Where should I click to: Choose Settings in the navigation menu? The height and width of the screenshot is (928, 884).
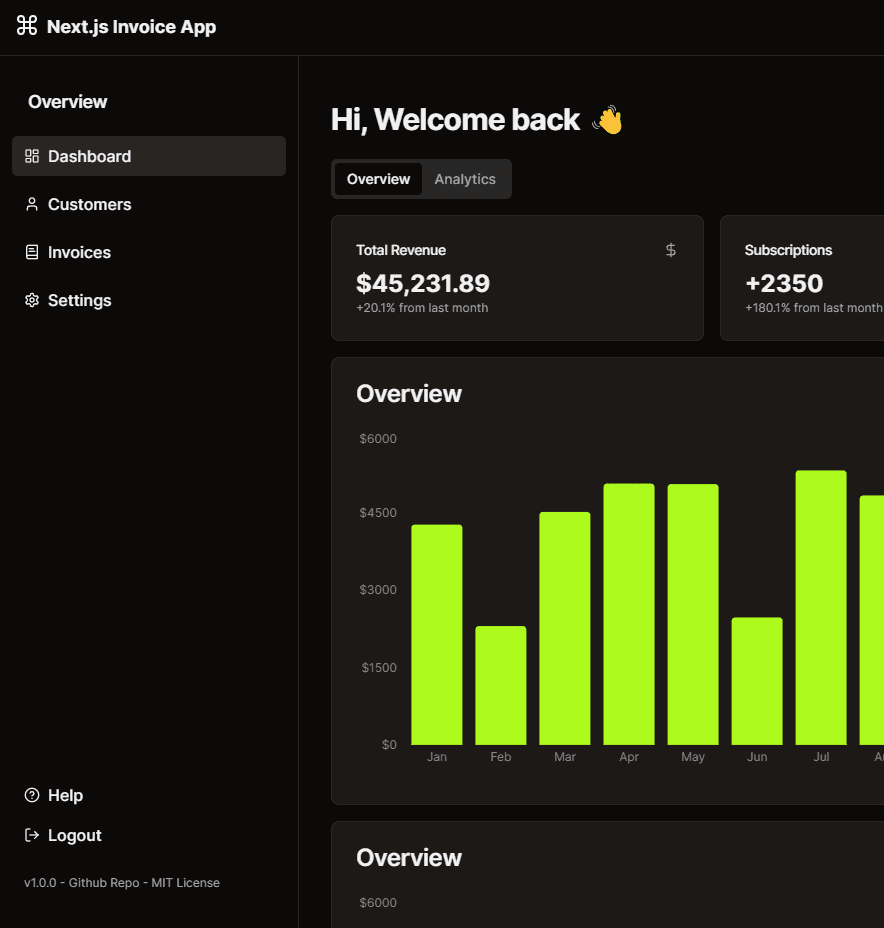pos(80,300)
